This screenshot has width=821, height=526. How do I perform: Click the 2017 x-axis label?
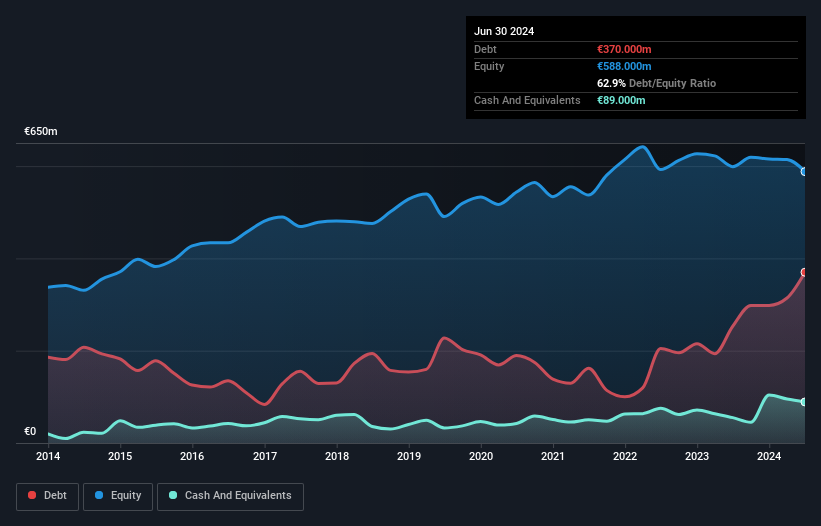pos(265,456)
